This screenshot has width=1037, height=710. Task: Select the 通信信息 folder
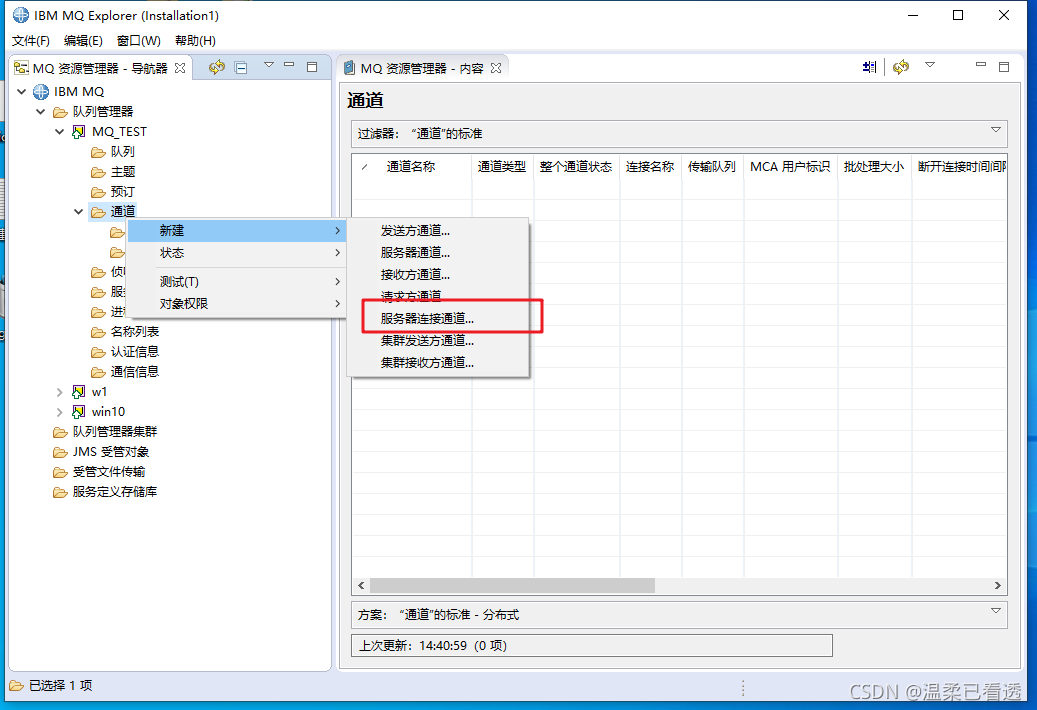(x=125, y=372)
